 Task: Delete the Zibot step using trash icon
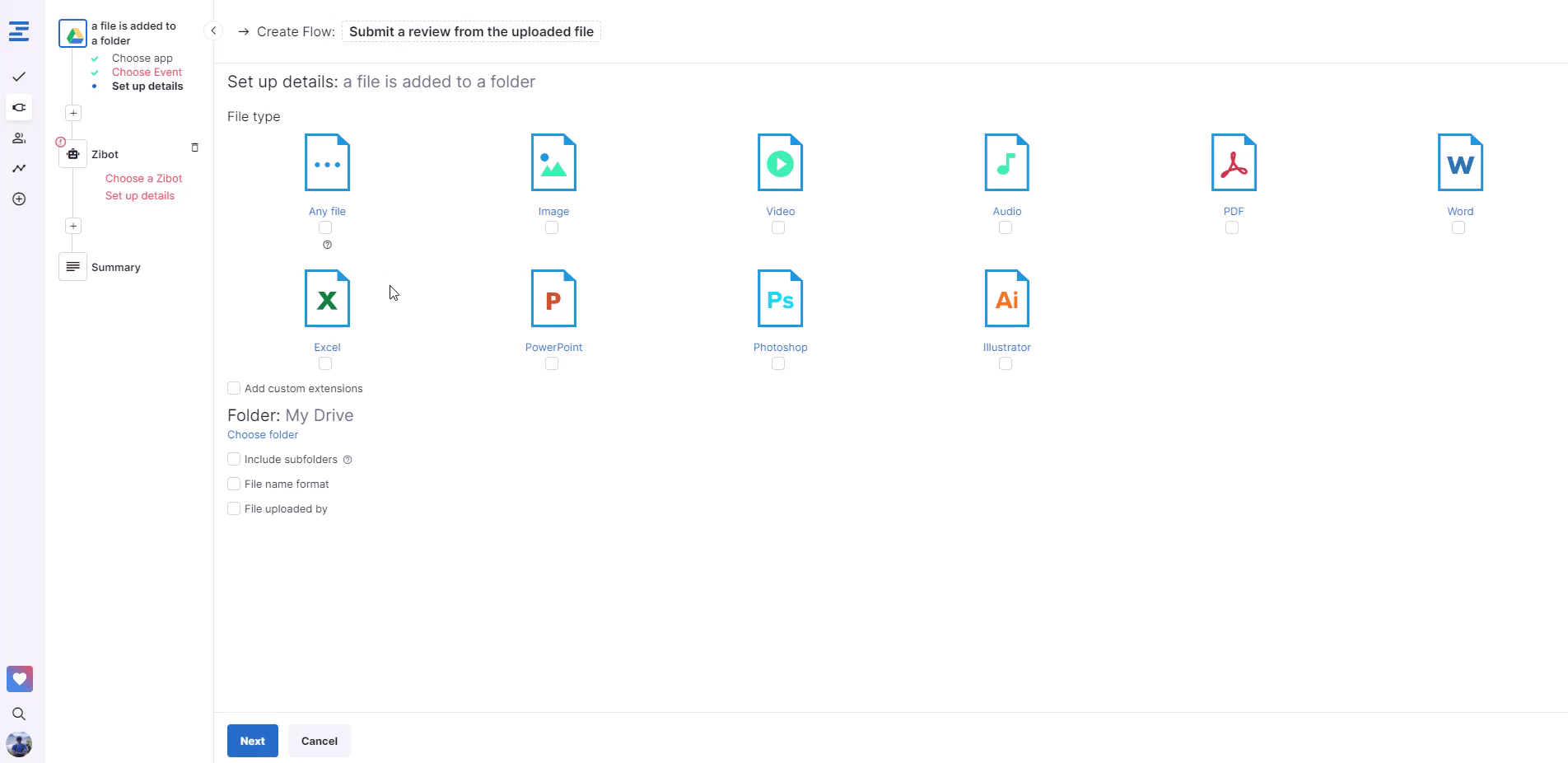(195, 147)
